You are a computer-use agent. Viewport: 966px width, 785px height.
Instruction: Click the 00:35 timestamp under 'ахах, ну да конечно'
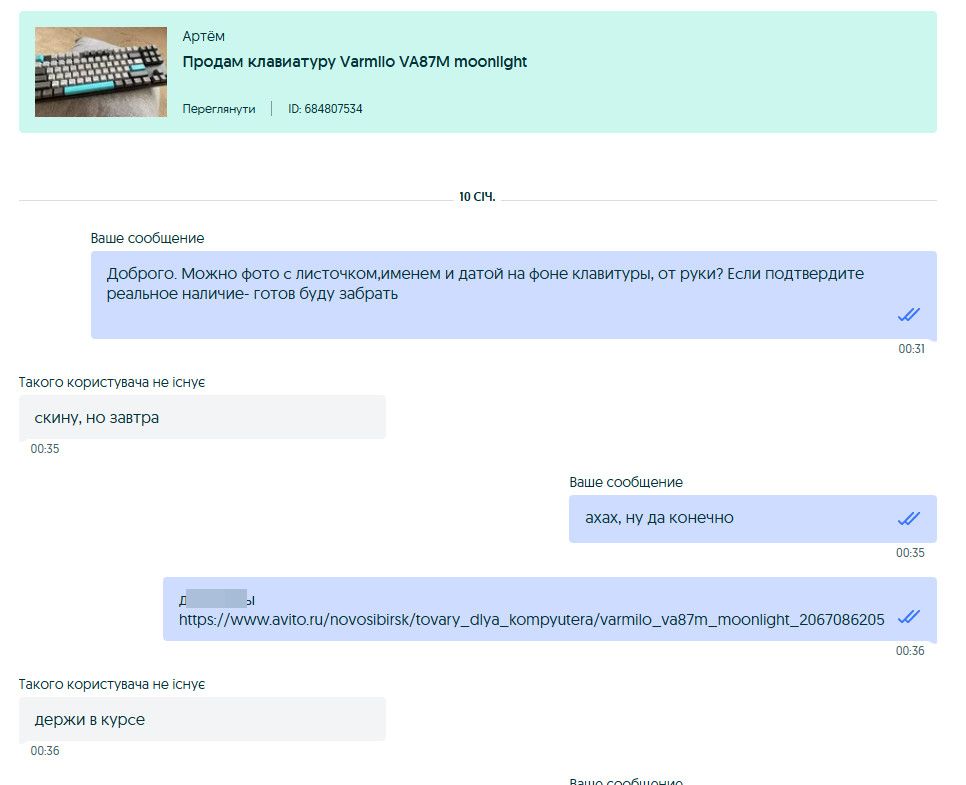tap(910, 553)
